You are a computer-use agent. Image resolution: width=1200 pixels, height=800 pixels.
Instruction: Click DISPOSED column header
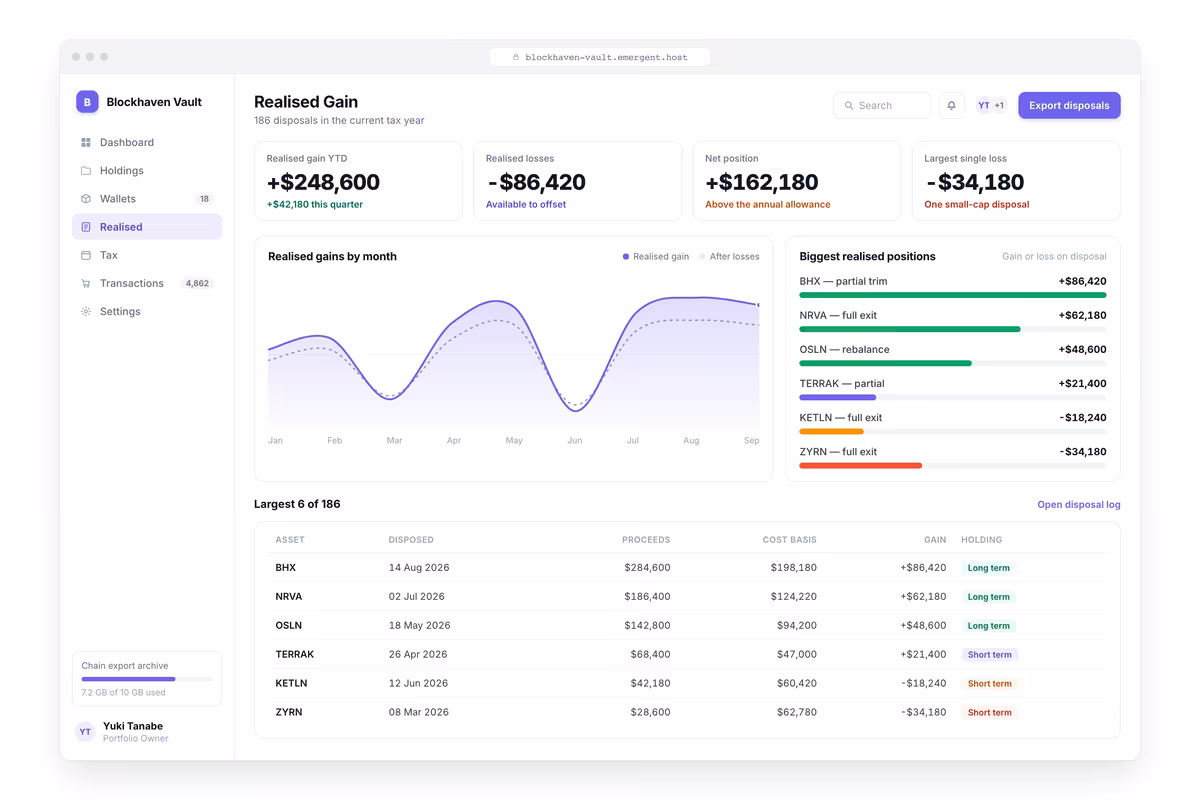click(x=411, y=540)
